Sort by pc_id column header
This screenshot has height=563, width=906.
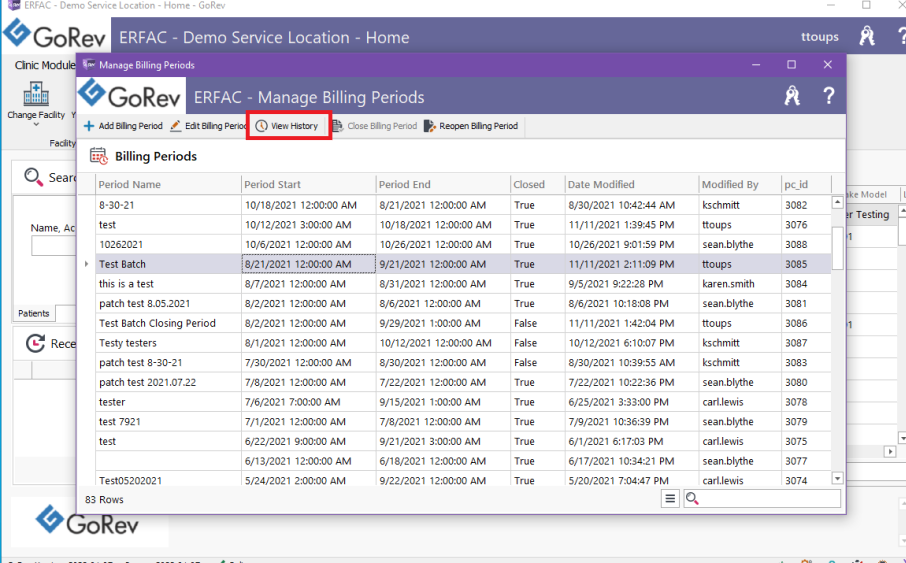pos(806,184)
